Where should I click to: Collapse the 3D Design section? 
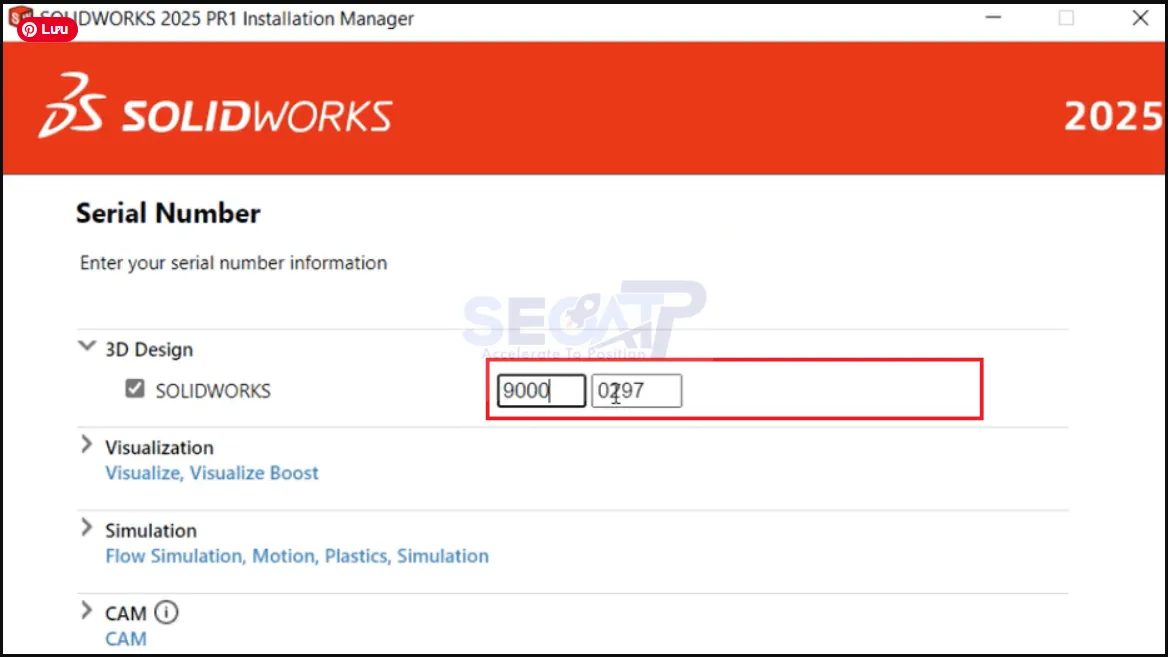tap(86, 347)
